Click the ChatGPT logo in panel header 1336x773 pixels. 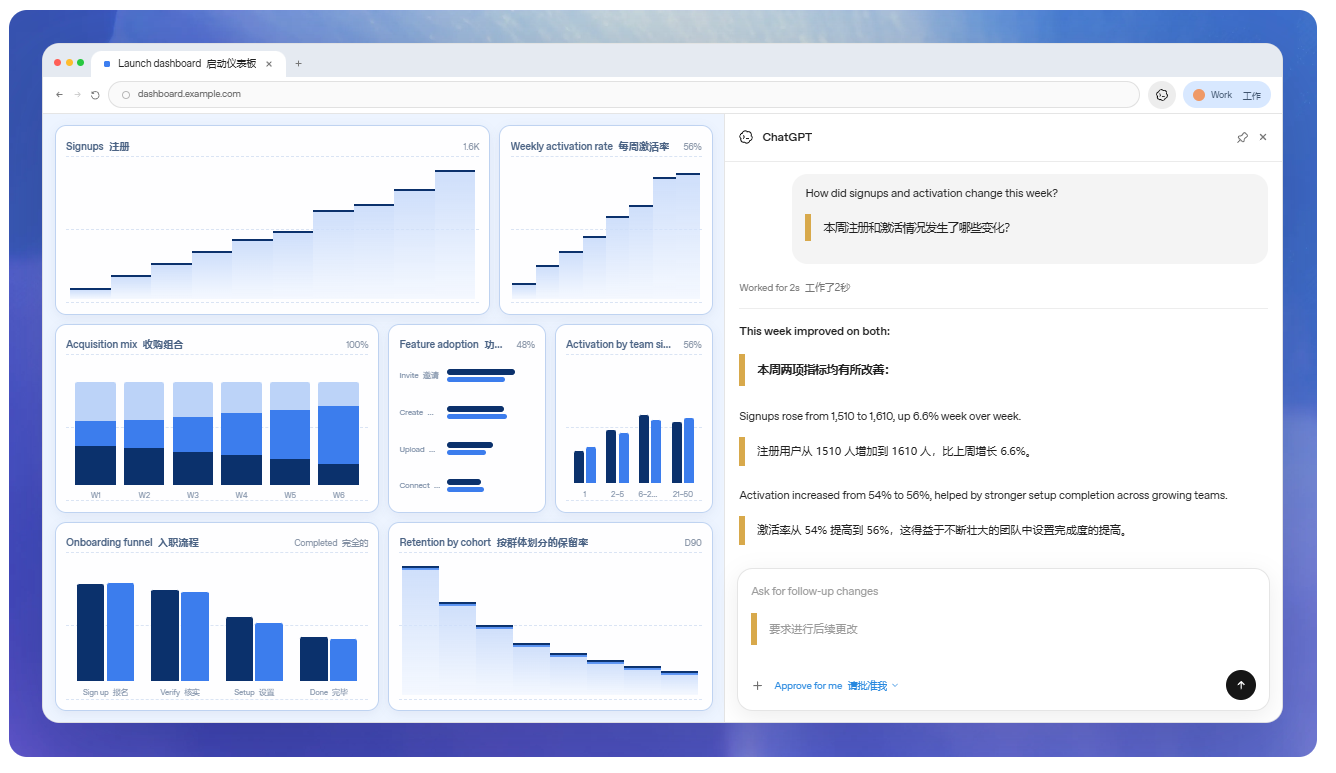(746, 137)
